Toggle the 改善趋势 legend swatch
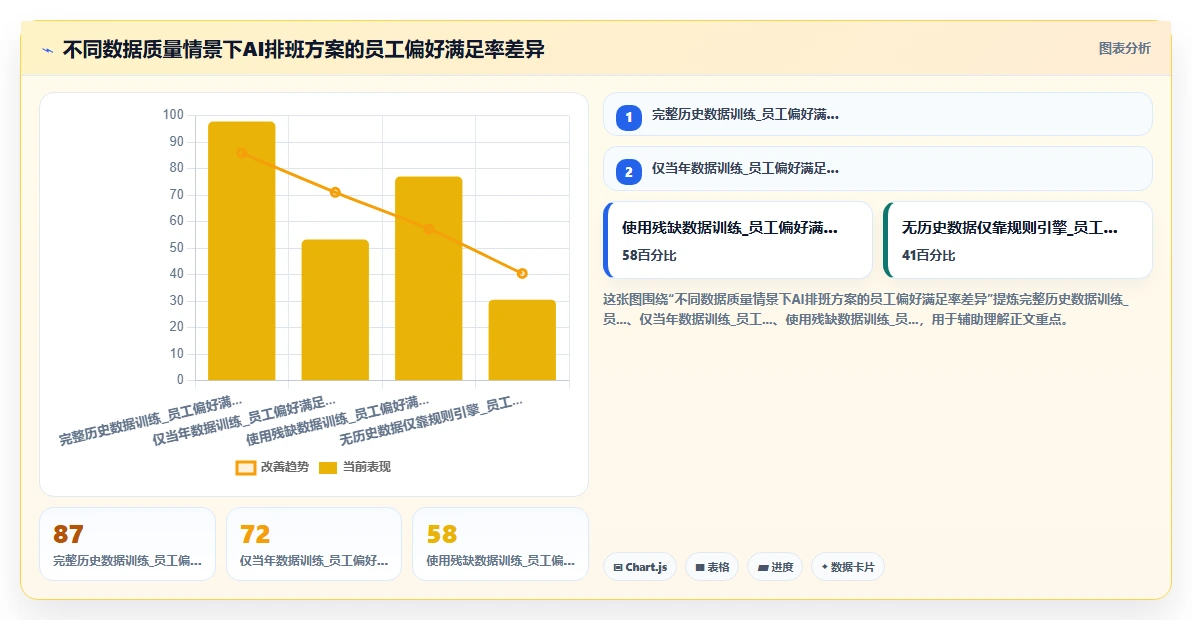 [246, 468]
